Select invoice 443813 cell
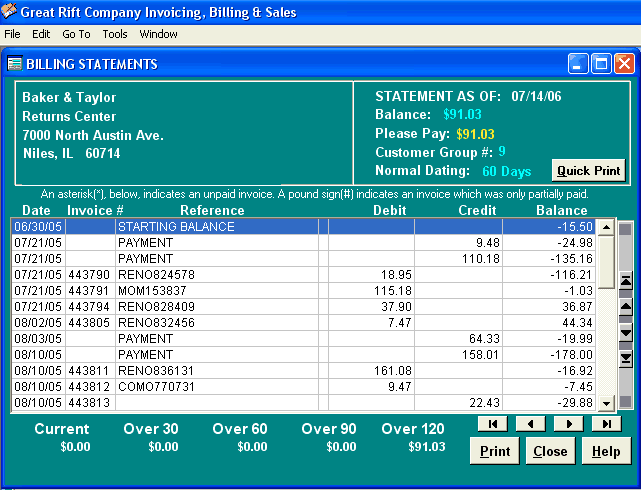The height and width of the screenshot is (490, 641). [x=90, y=403]
